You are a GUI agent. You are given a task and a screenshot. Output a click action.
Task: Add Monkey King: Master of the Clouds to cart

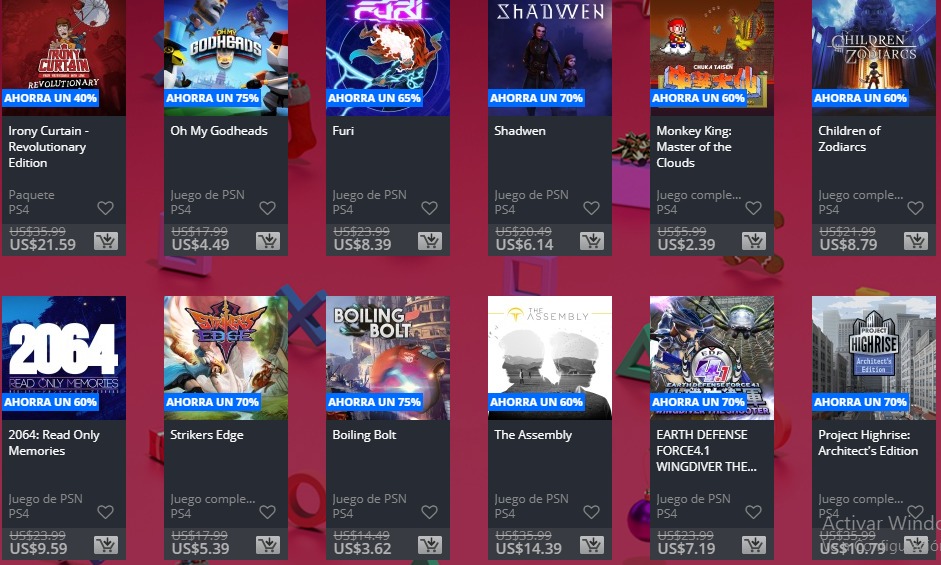754,241
